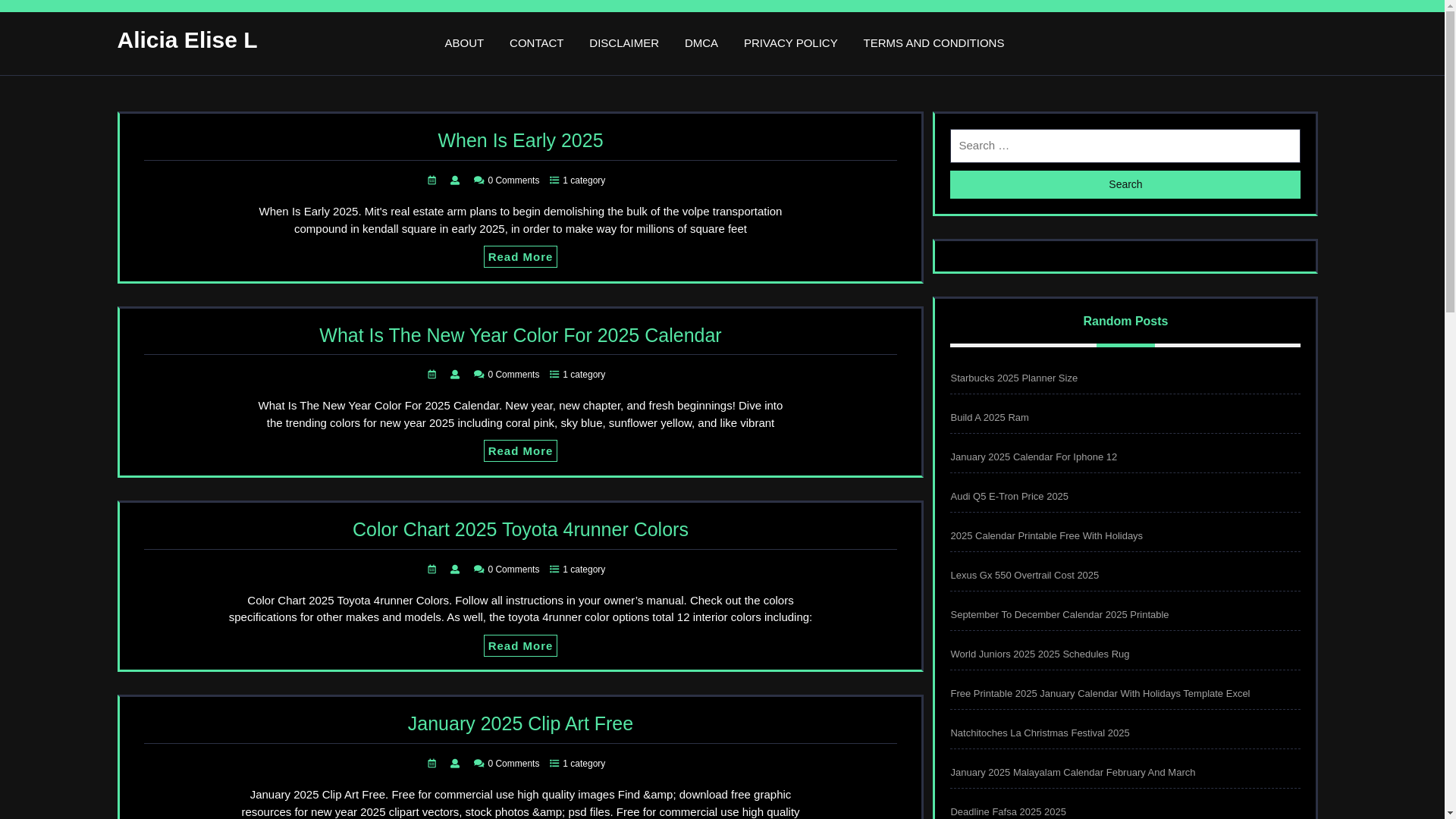Click the Alicia Elise L site title
1456x819 pixels.
click(x=187, y=40)
